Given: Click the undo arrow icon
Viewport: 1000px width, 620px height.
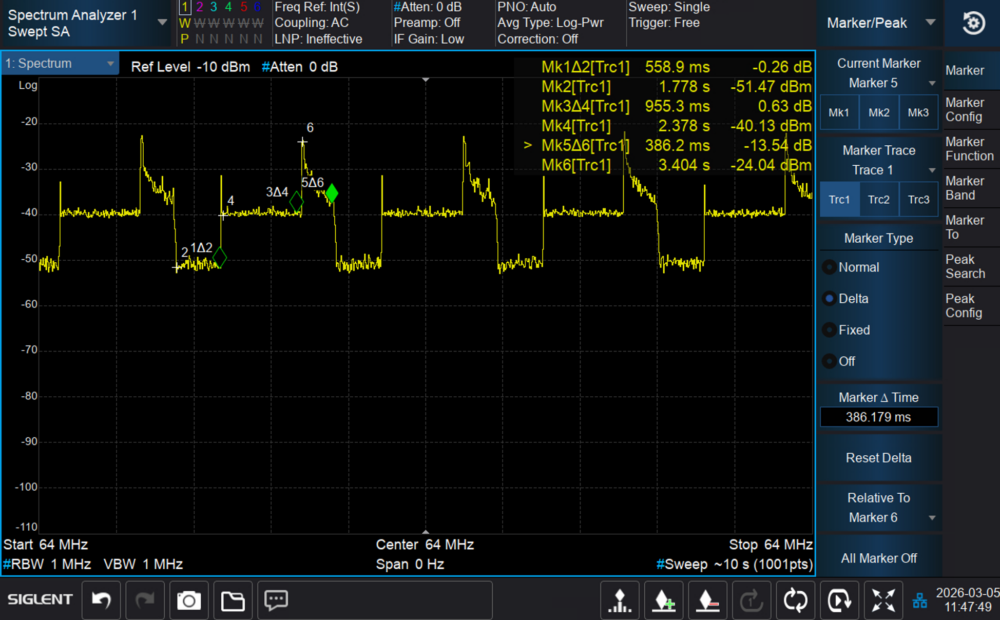Looking at the screenshot, I should tap(101, 600).
